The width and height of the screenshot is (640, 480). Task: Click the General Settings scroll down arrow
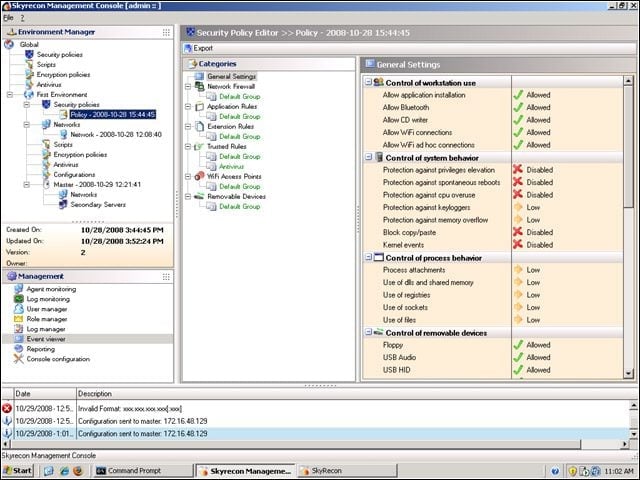click(629, 373)
